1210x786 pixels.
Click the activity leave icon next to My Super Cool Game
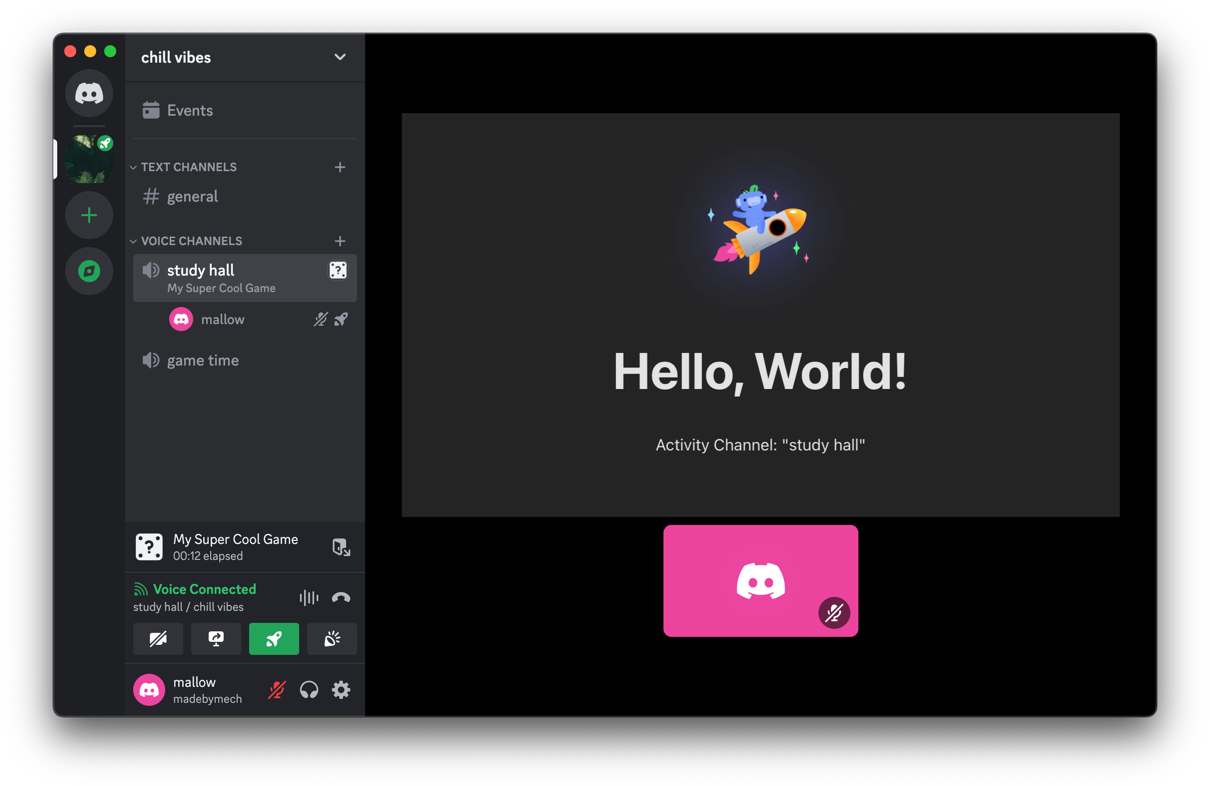click(x=341, y=547)
